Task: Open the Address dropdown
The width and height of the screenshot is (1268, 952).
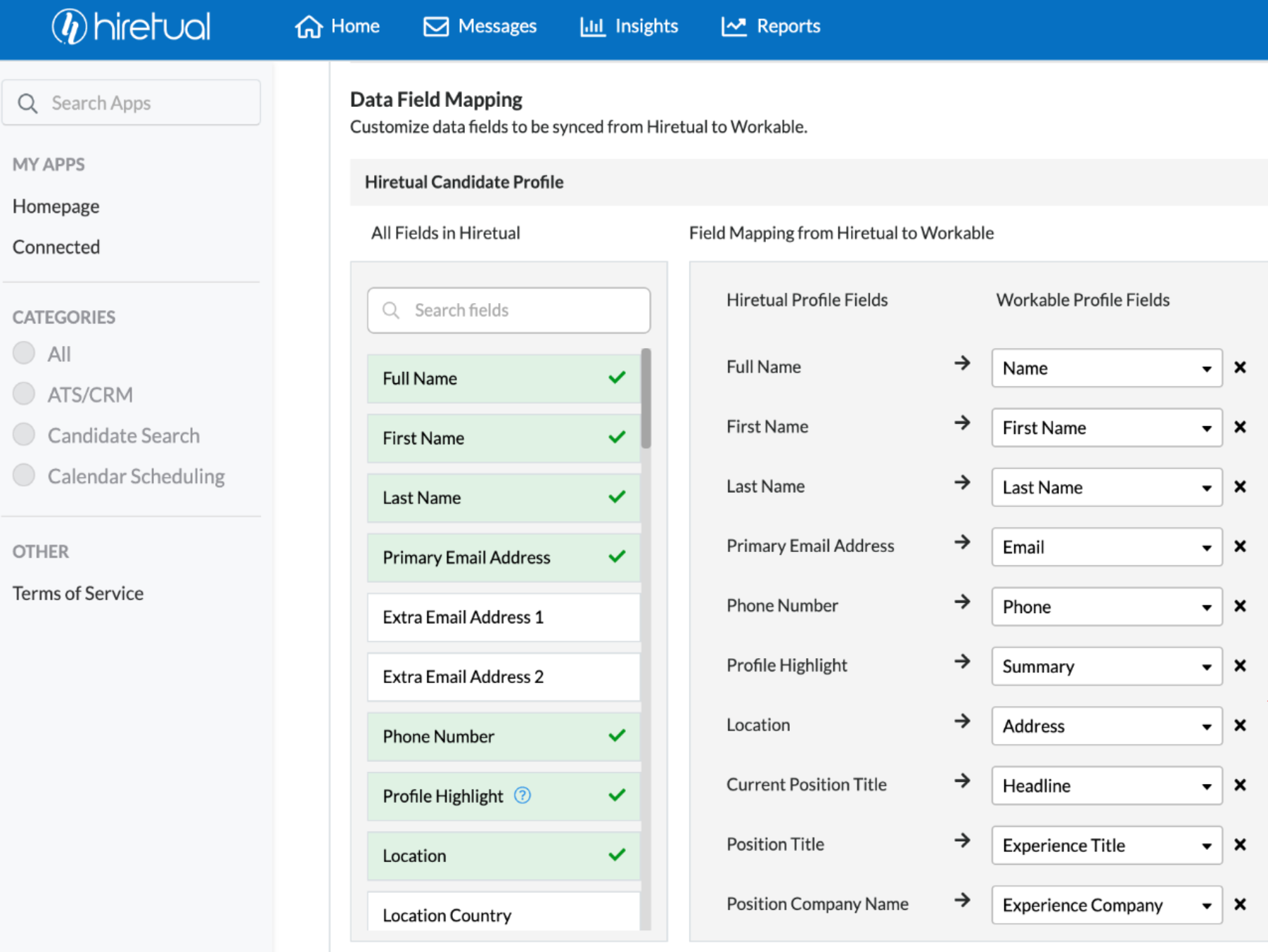Action: pyautogui.click(x=1107, y=726)
